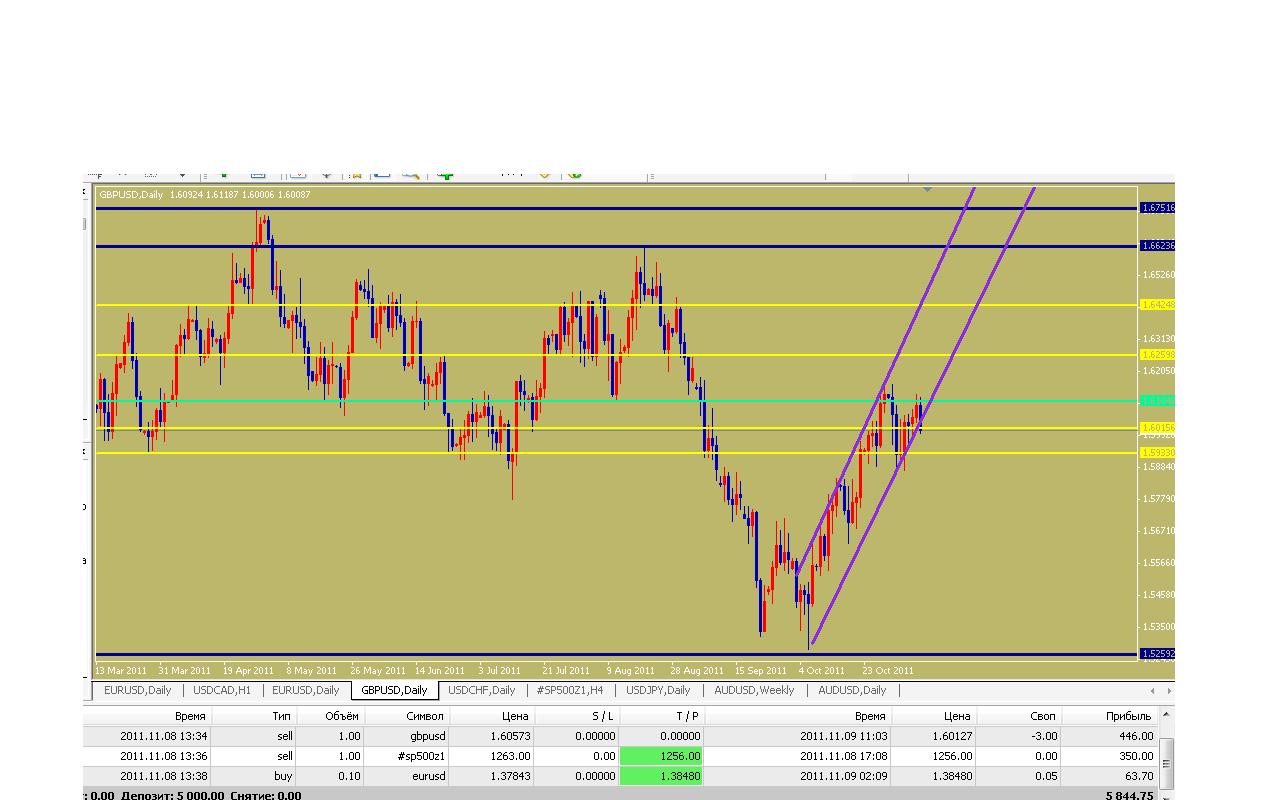Viewport: 1280px width, 800px height.
Task: Click the close time 2011.11.09 11:03
Action: (x=842, y=736)
